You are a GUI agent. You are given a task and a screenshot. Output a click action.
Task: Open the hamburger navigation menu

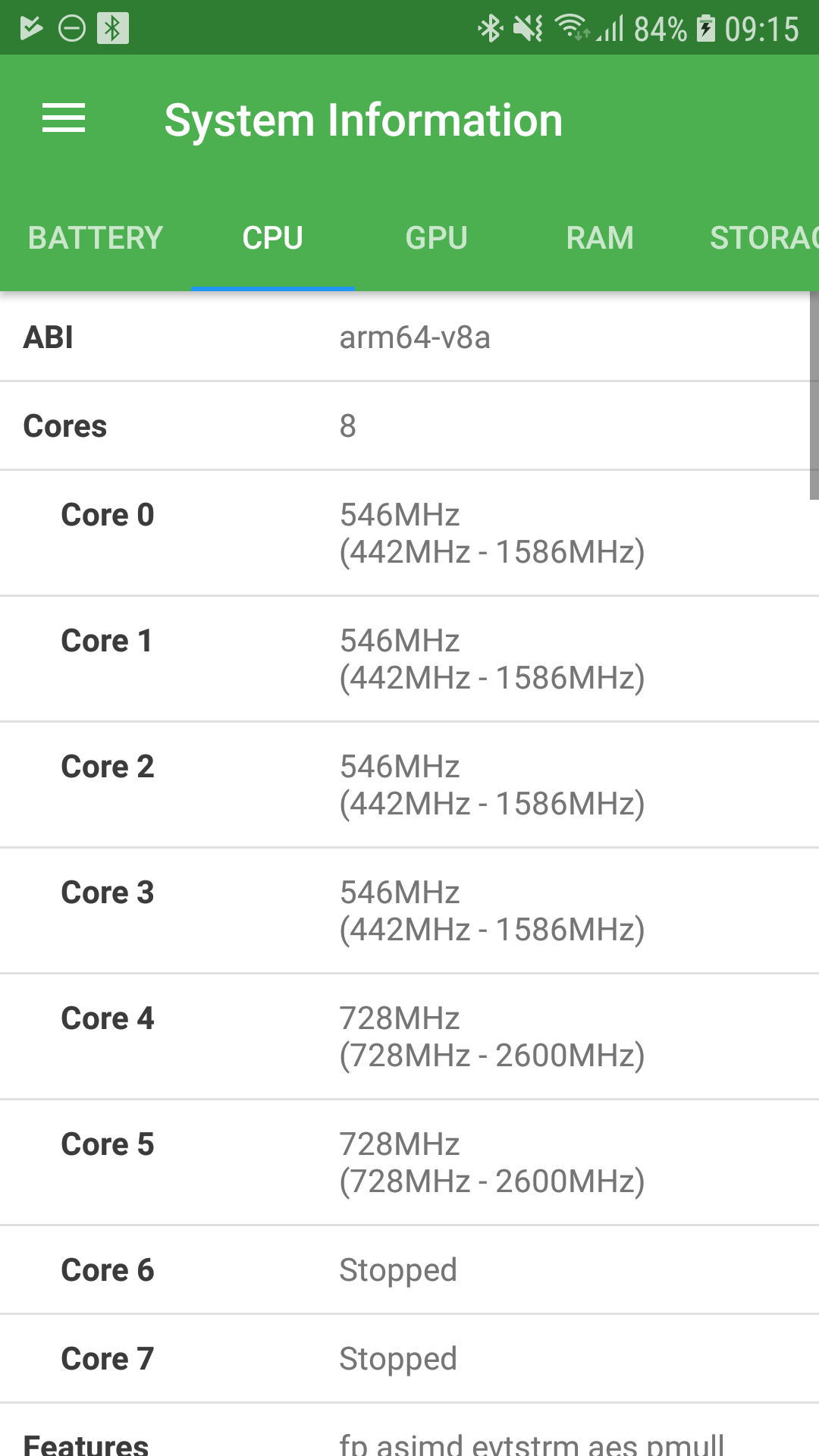[64, 119]
